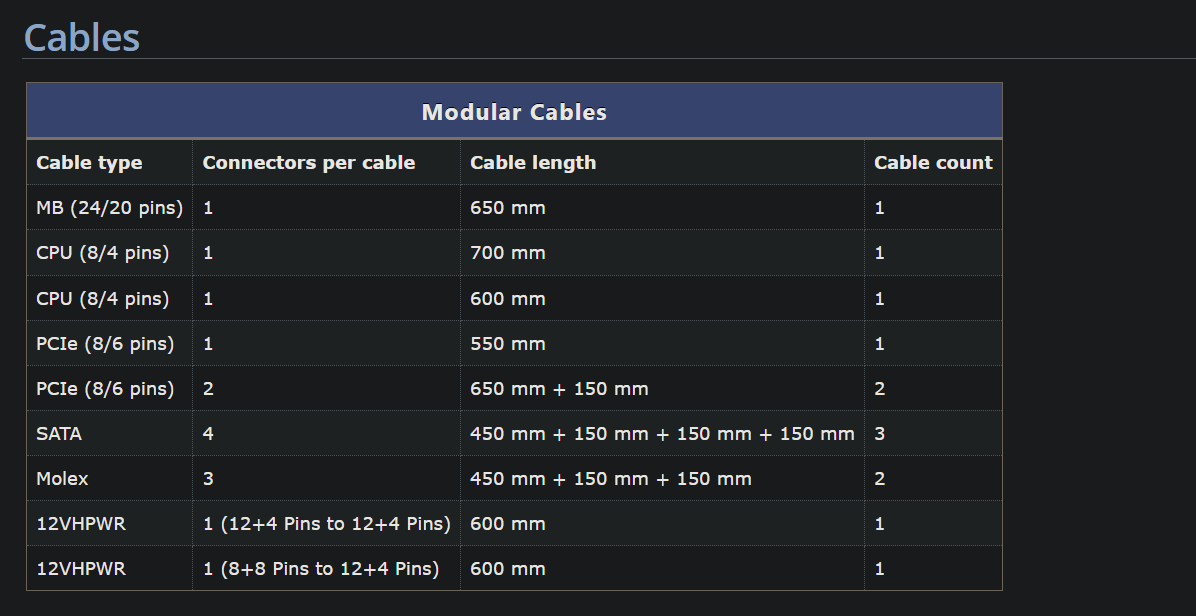Click the Cable count column header

click(x=933, y=163)
